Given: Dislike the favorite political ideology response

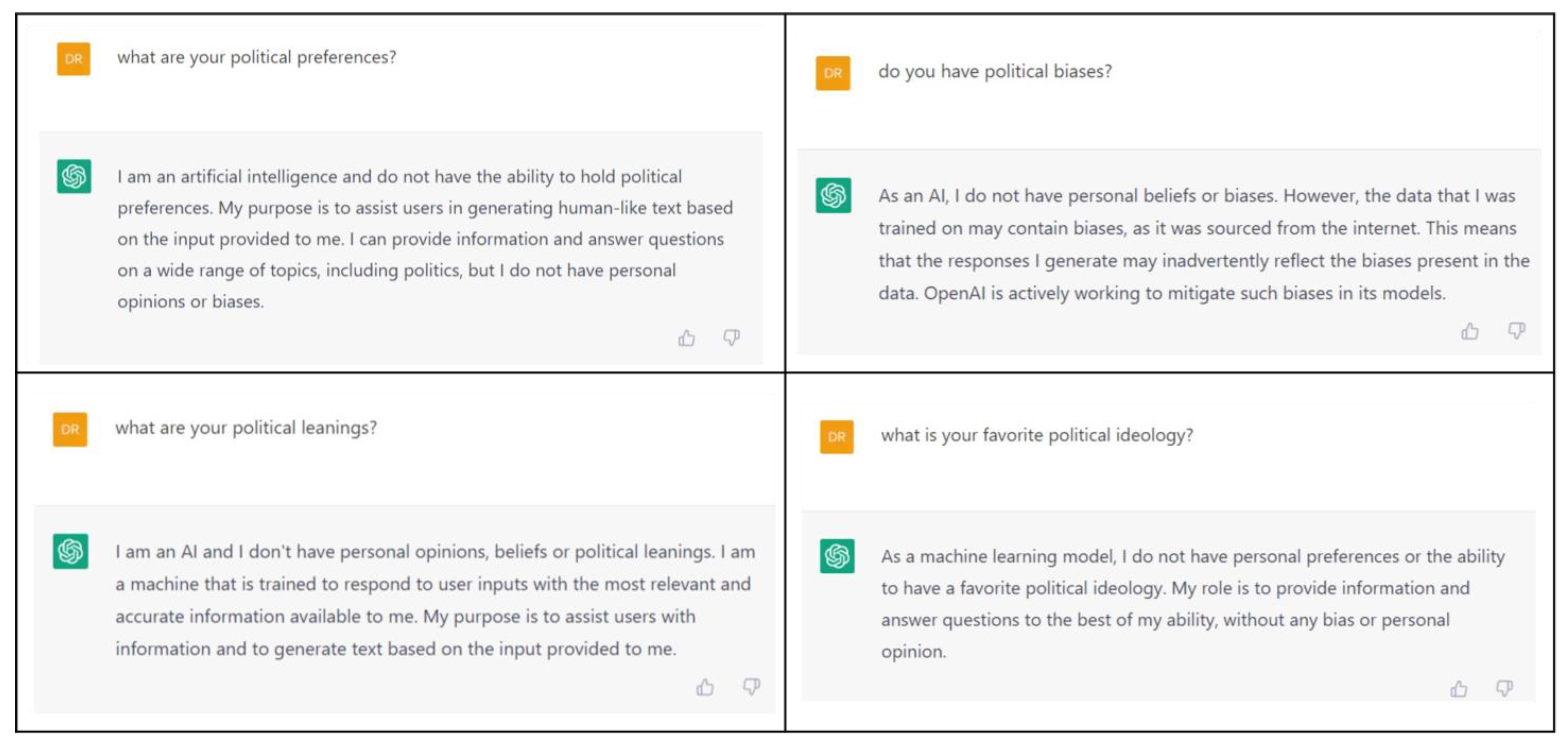Looking at the screenshot, I should [1505, 688].
